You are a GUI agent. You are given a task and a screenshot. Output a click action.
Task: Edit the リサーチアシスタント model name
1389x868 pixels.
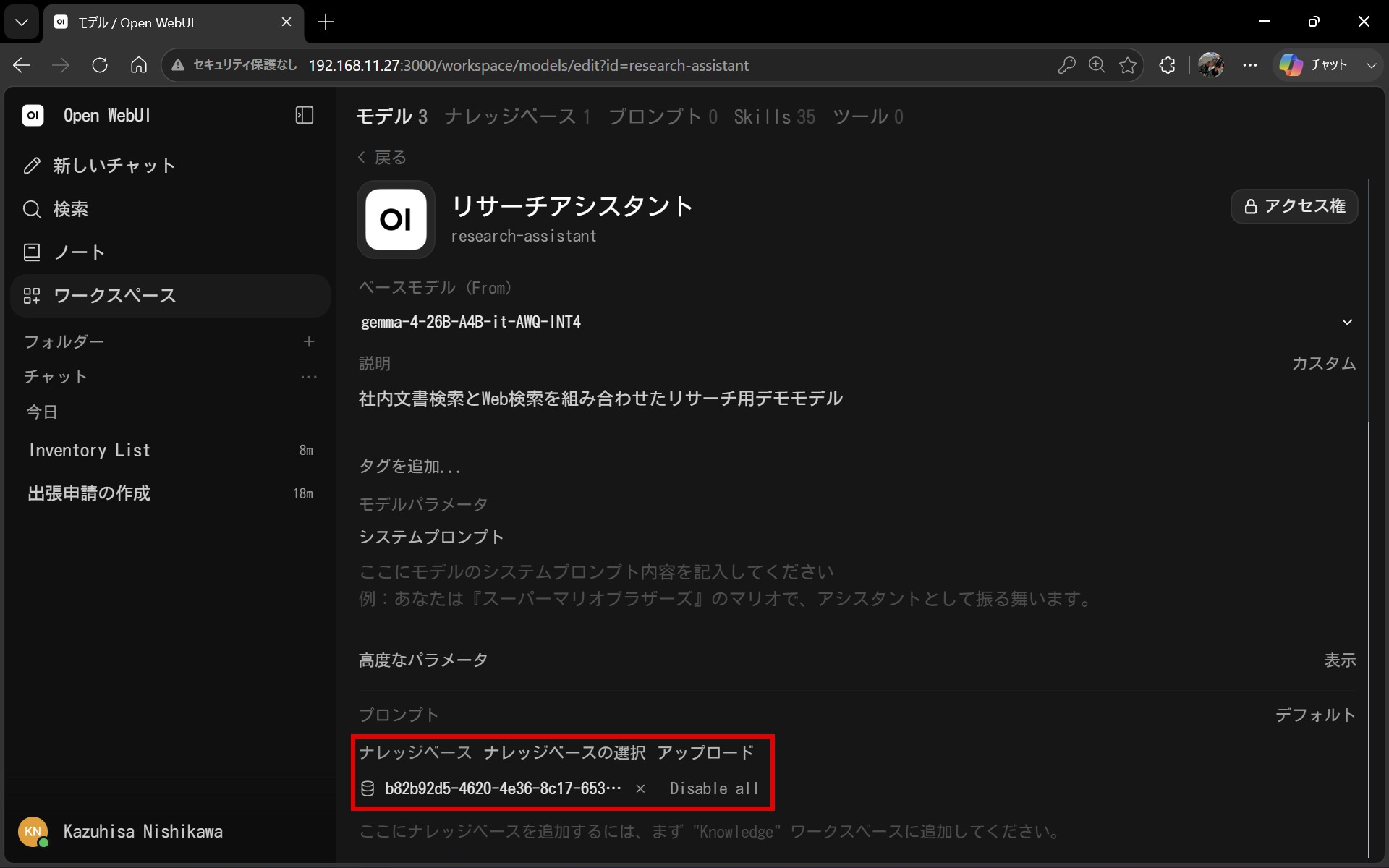(572, 206)
